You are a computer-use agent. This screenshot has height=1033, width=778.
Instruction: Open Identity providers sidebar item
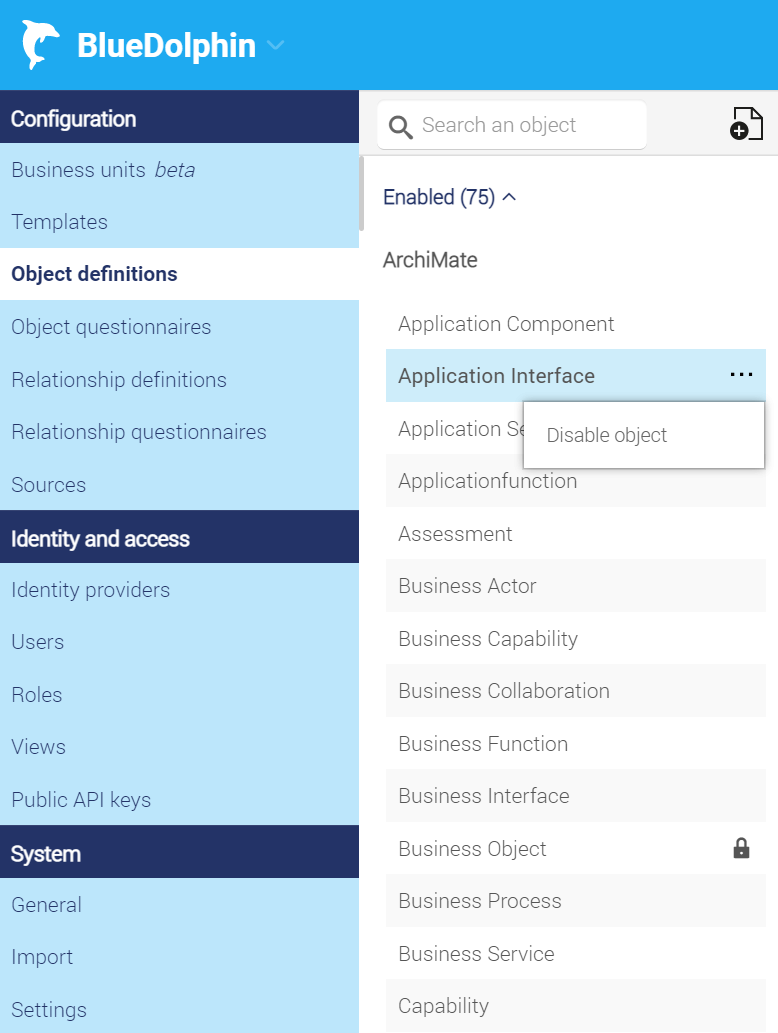coord(179,590)
